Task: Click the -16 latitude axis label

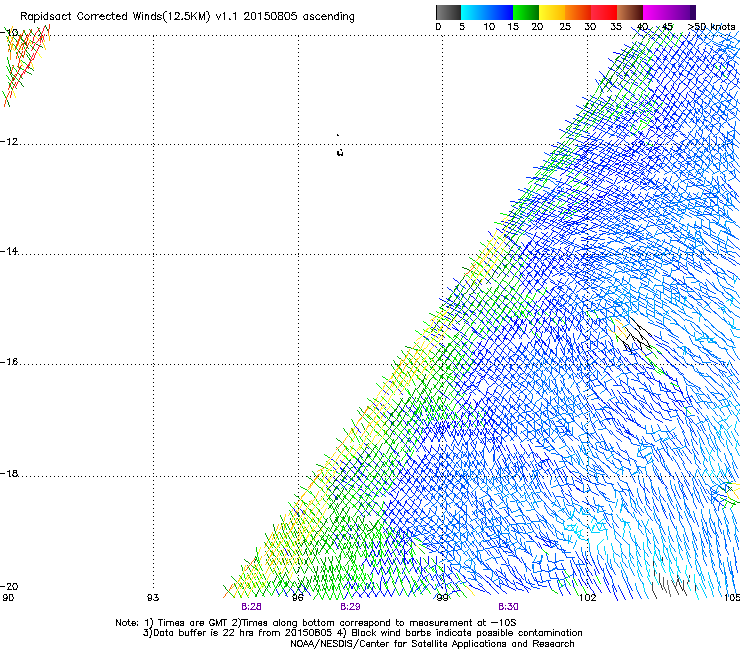Action: (x=9, y=362)
